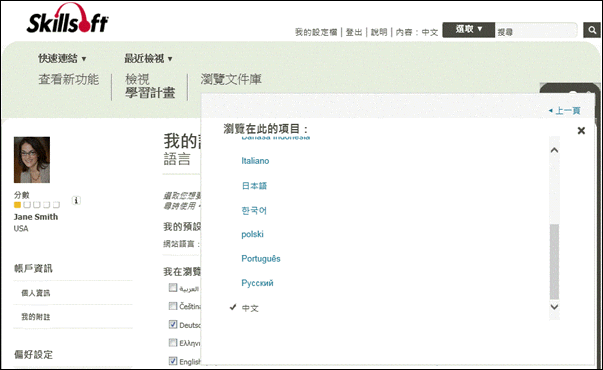Open the 快速連結 dropdown
Screen dimensions: 603x370
(62, 58)
